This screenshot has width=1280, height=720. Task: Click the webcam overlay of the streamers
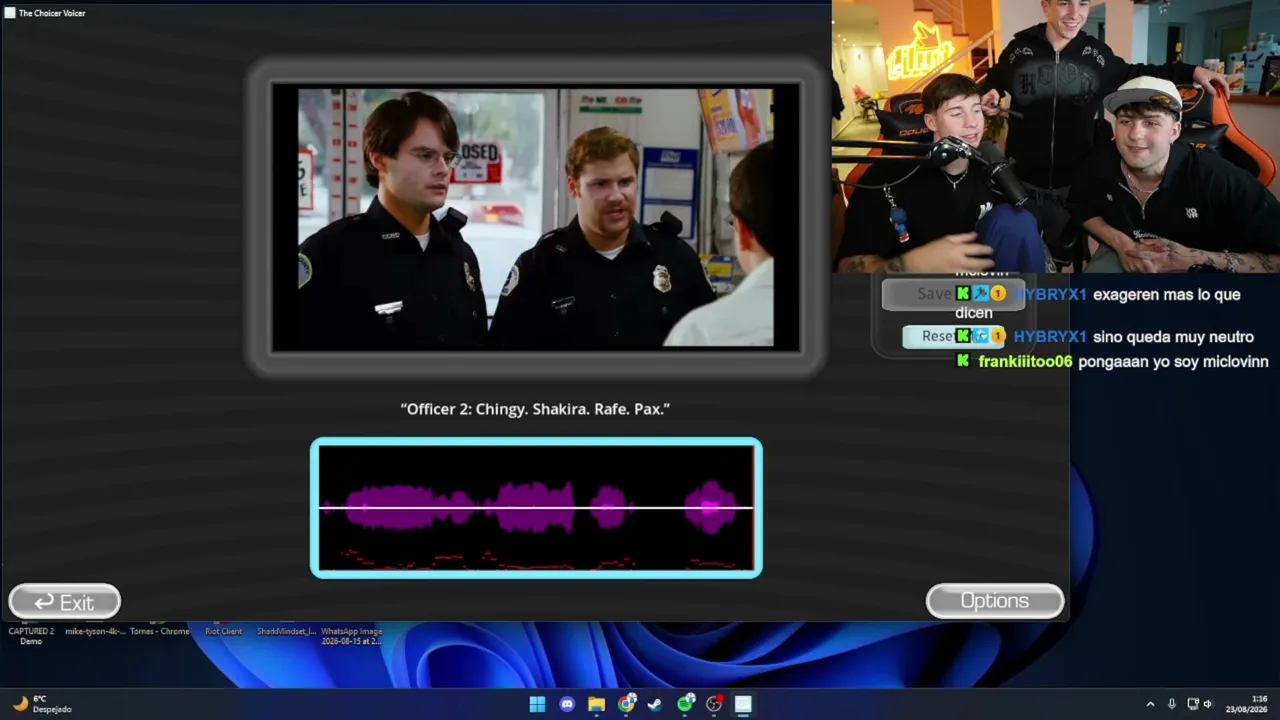(1055, 136)
